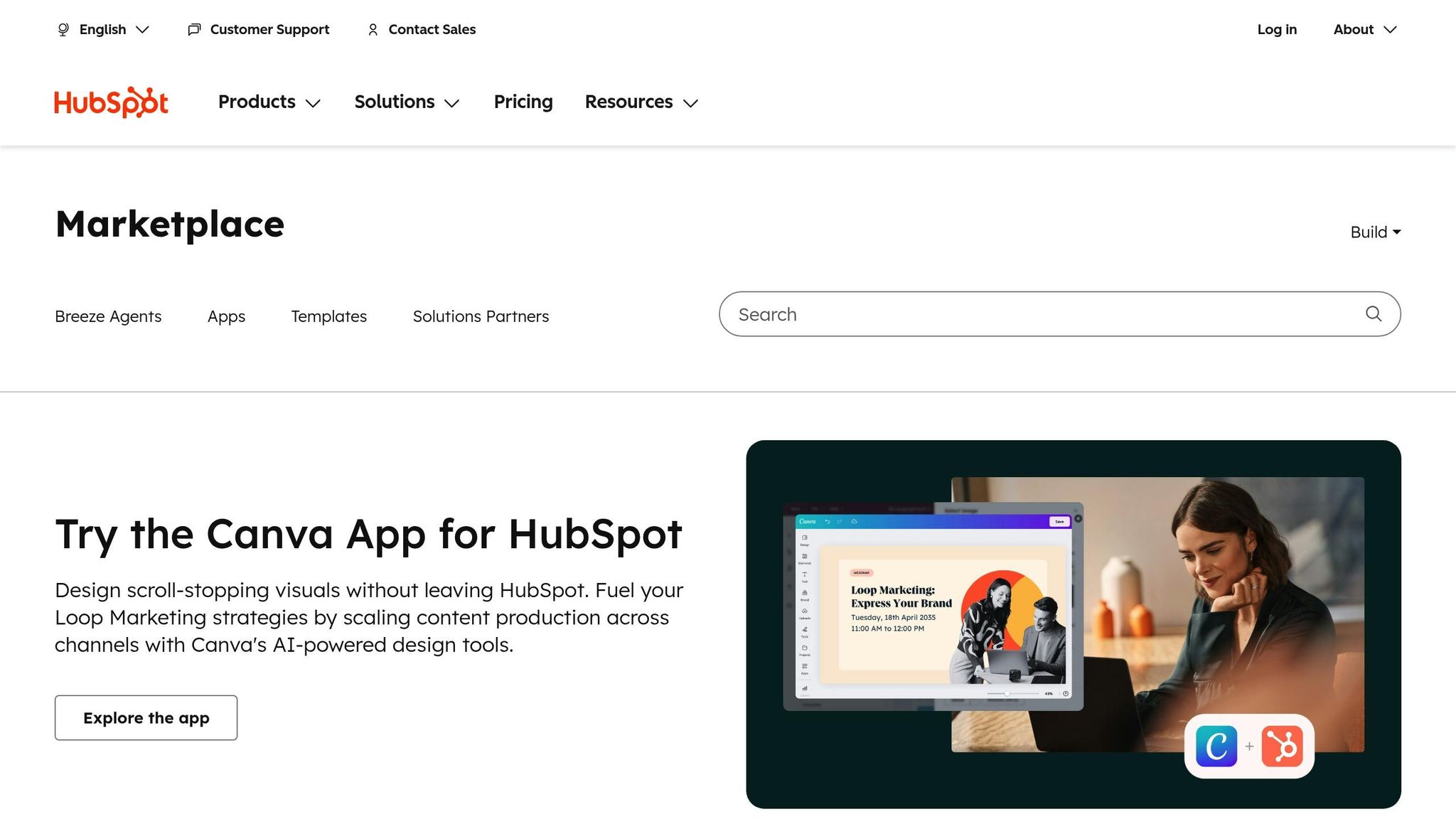Open the Solutions dropdown menu
Image resolution: width=1456 pixels, height=819 pixels.
407,102
